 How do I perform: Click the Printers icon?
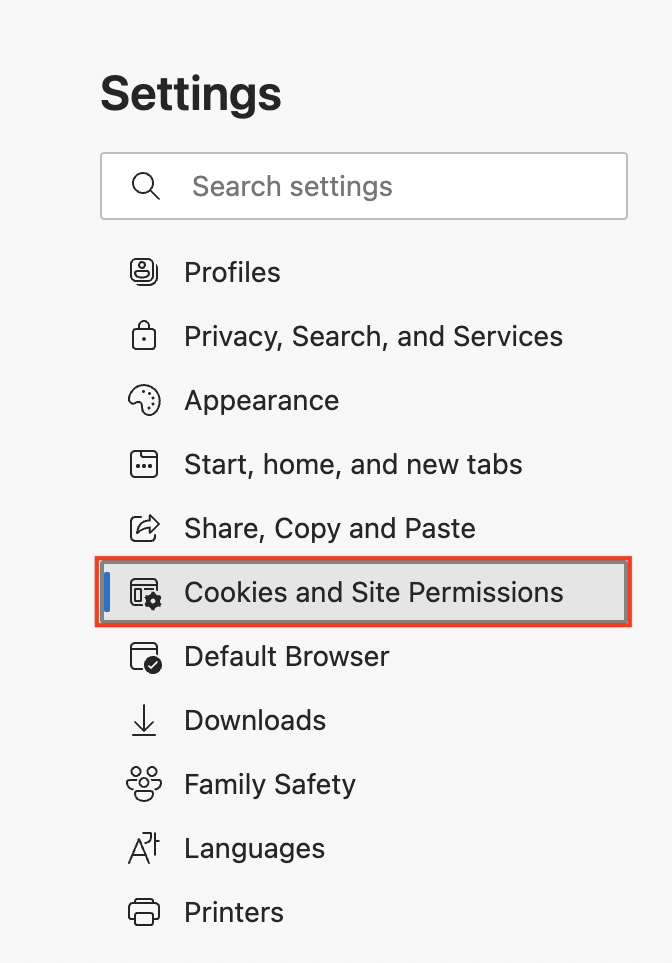pos(145,912)
